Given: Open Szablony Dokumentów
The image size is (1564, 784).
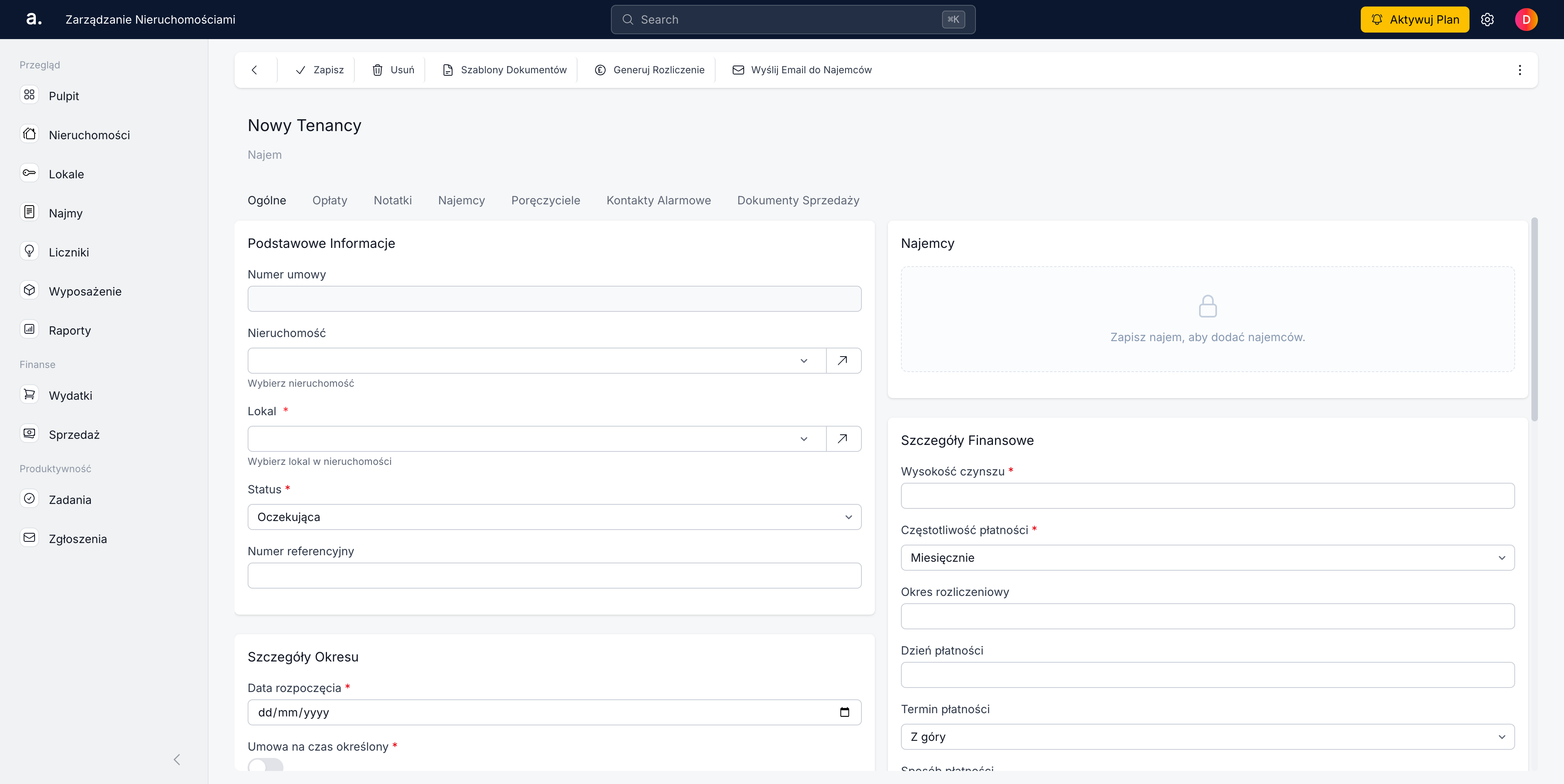Looking at the screenshot, I should [505, 70].
